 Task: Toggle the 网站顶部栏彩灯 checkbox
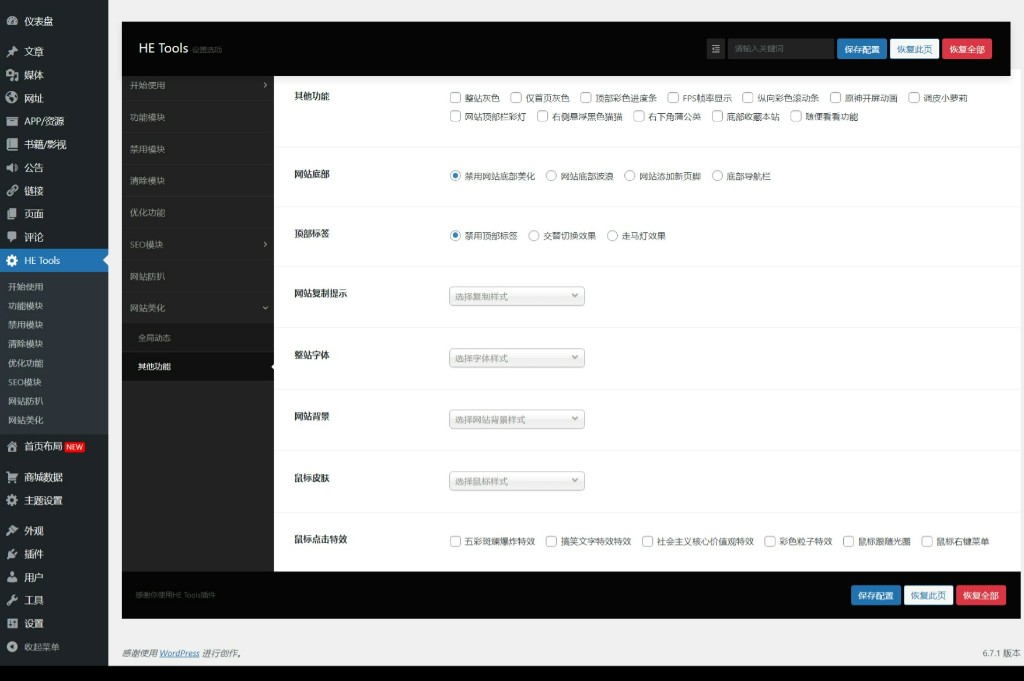coord(455,116)
